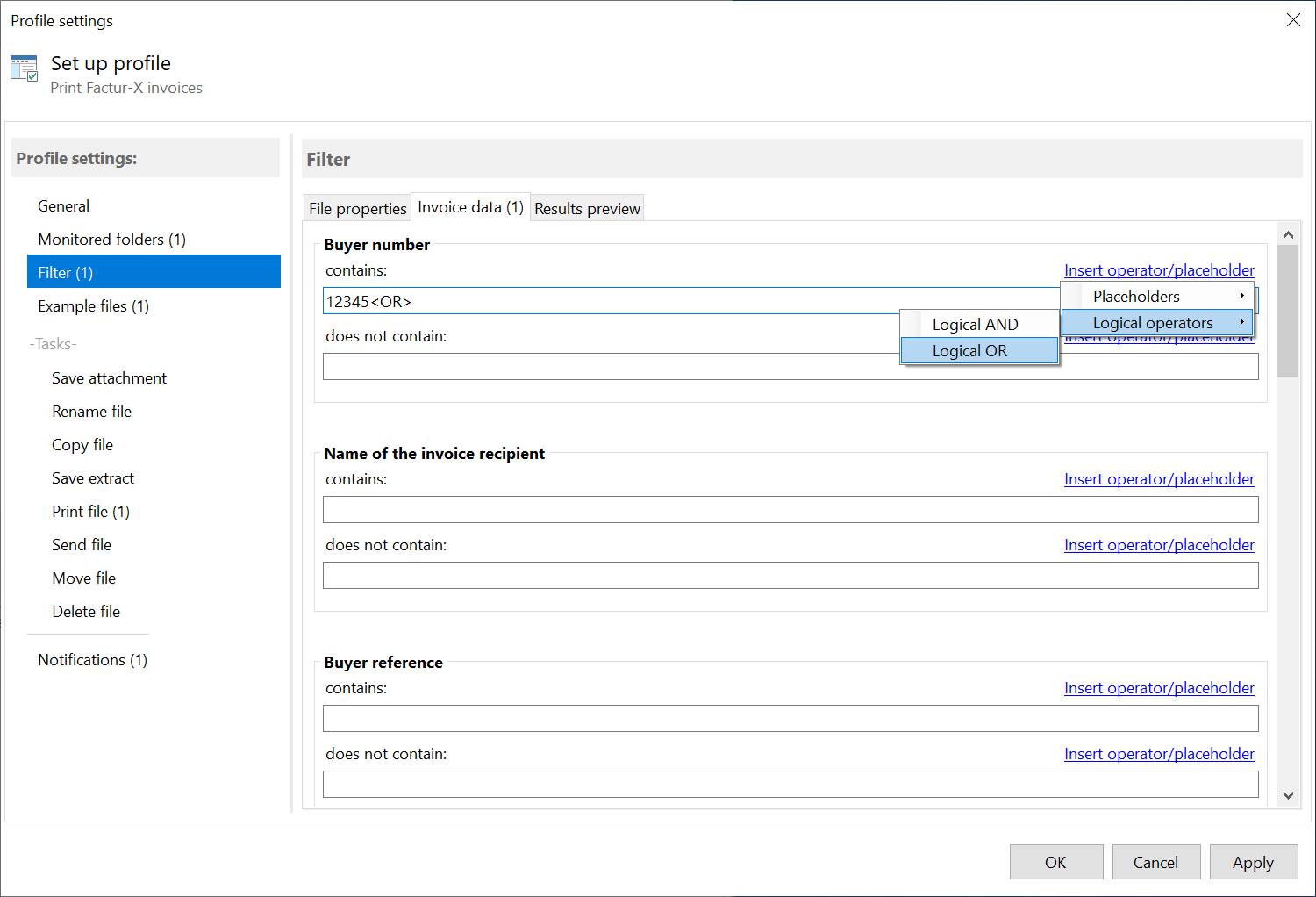
Task: Close the Profile settings dialog
Action: click(x=1293, y=20)
